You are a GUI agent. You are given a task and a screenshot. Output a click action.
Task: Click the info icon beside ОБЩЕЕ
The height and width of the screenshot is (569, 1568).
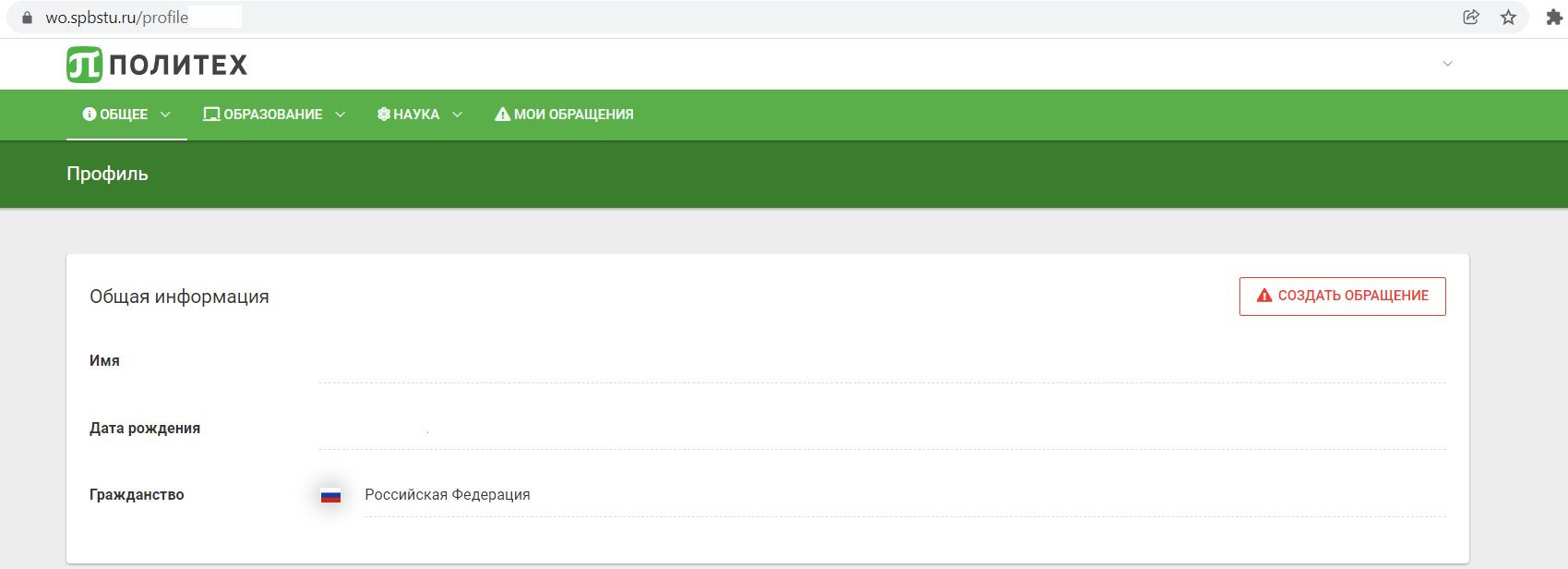pos(90,115)
